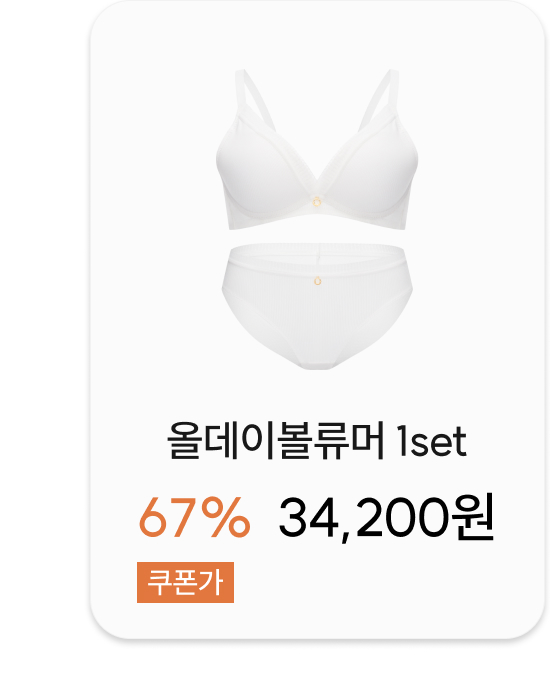Open the white bra product image

point(317,149)
